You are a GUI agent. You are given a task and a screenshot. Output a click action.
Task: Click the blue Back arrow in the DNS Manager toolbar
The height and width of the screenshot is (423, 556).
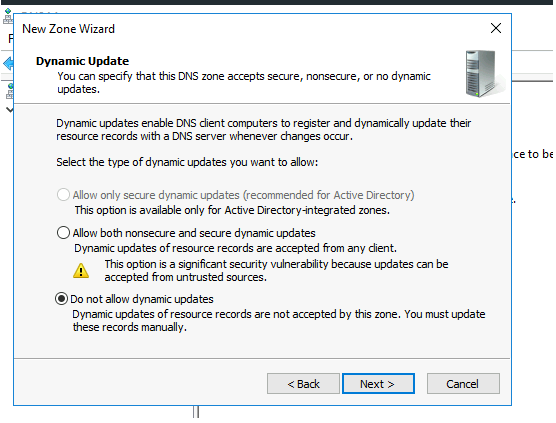coord(8,64)
